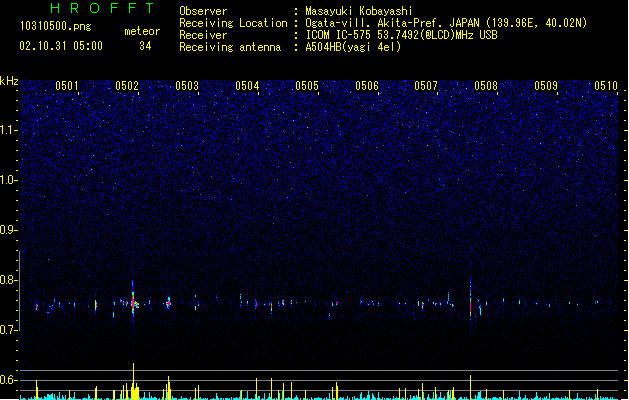Click the 0508 time marker

(486, 85)
